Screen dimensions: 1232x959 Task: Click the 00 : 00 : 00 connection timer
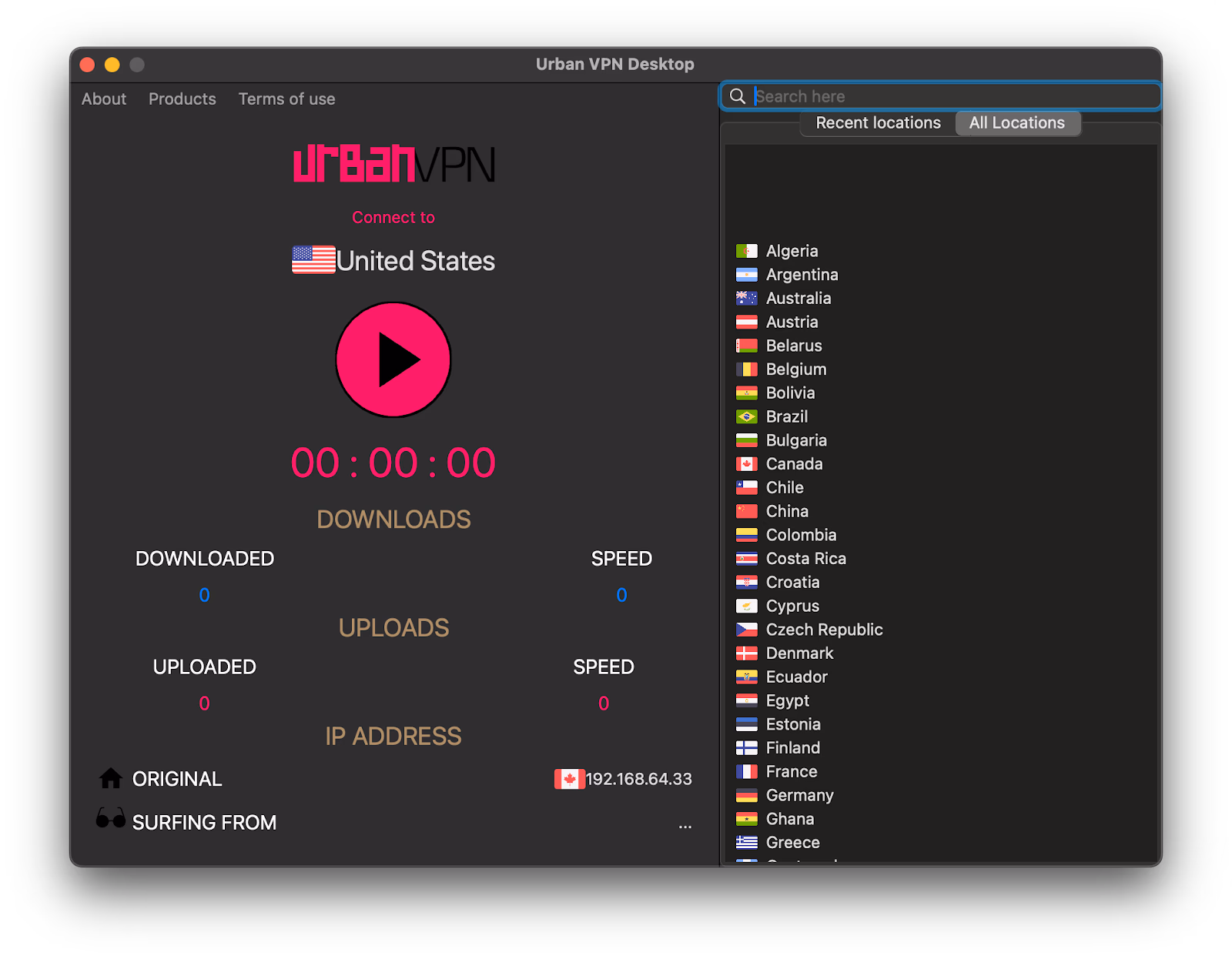point(393,463)
